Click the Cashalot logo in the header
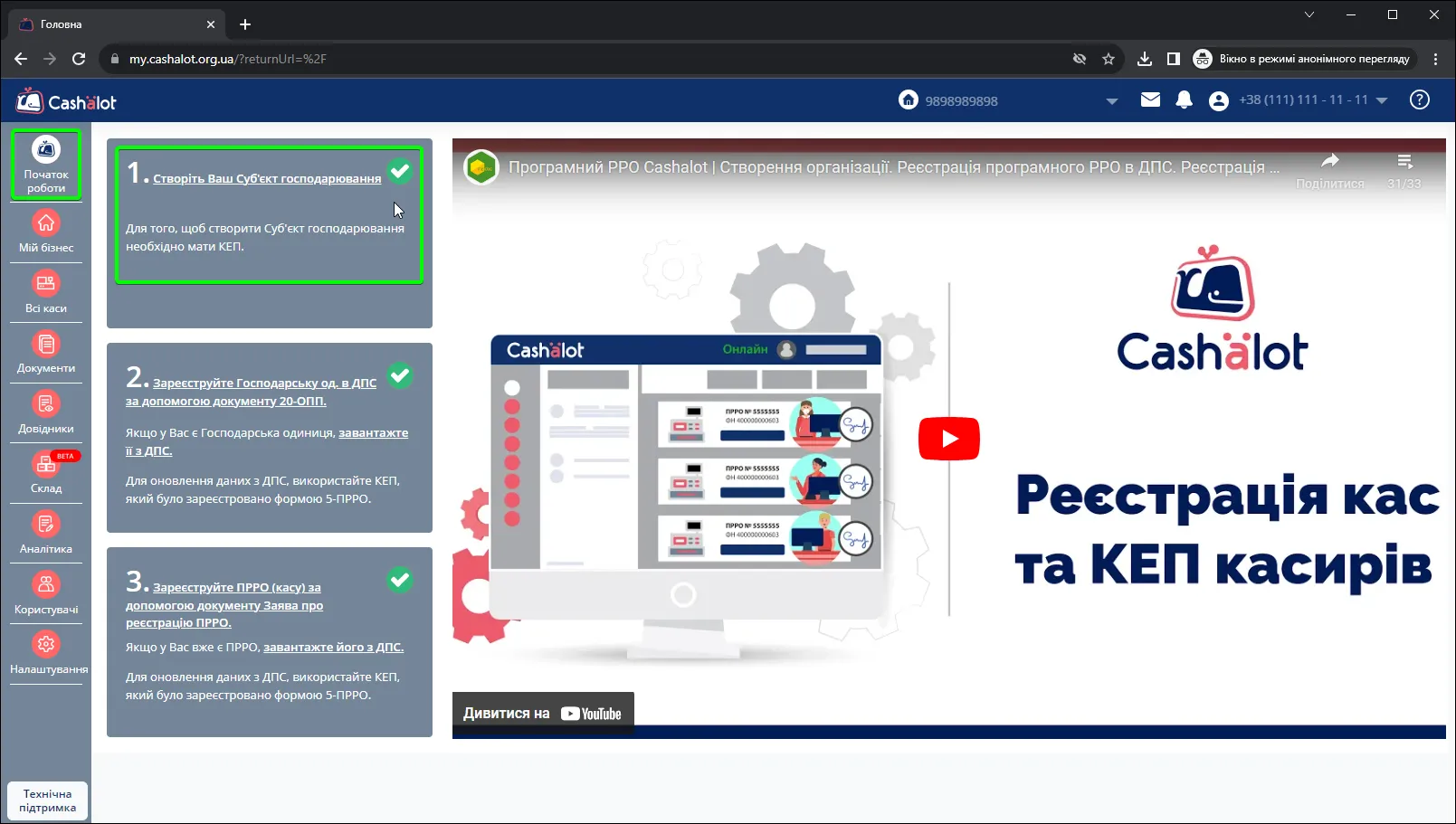The width and height of the screenshot is (1456, 824). tap(66, 101)
